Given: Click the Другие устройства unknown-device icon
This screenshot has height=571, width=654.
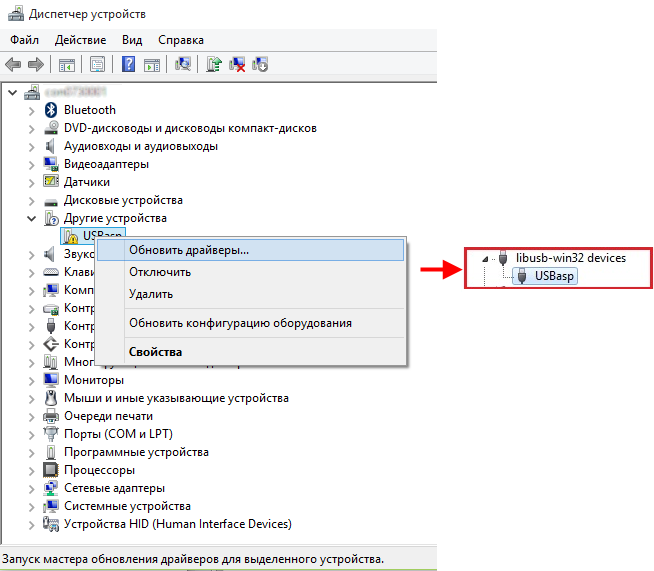Looking at the screenshot, I should 51,218.
